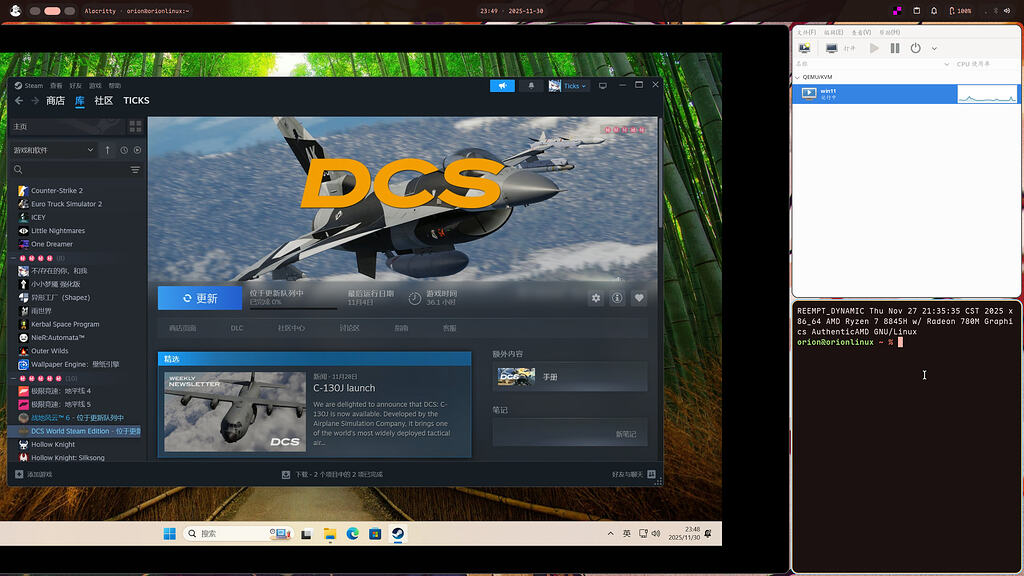Image resolution: width=1024 pixels, height=576 pixels.
Task: Select Hollow Knight in the game list
Action: pos(53,444)
